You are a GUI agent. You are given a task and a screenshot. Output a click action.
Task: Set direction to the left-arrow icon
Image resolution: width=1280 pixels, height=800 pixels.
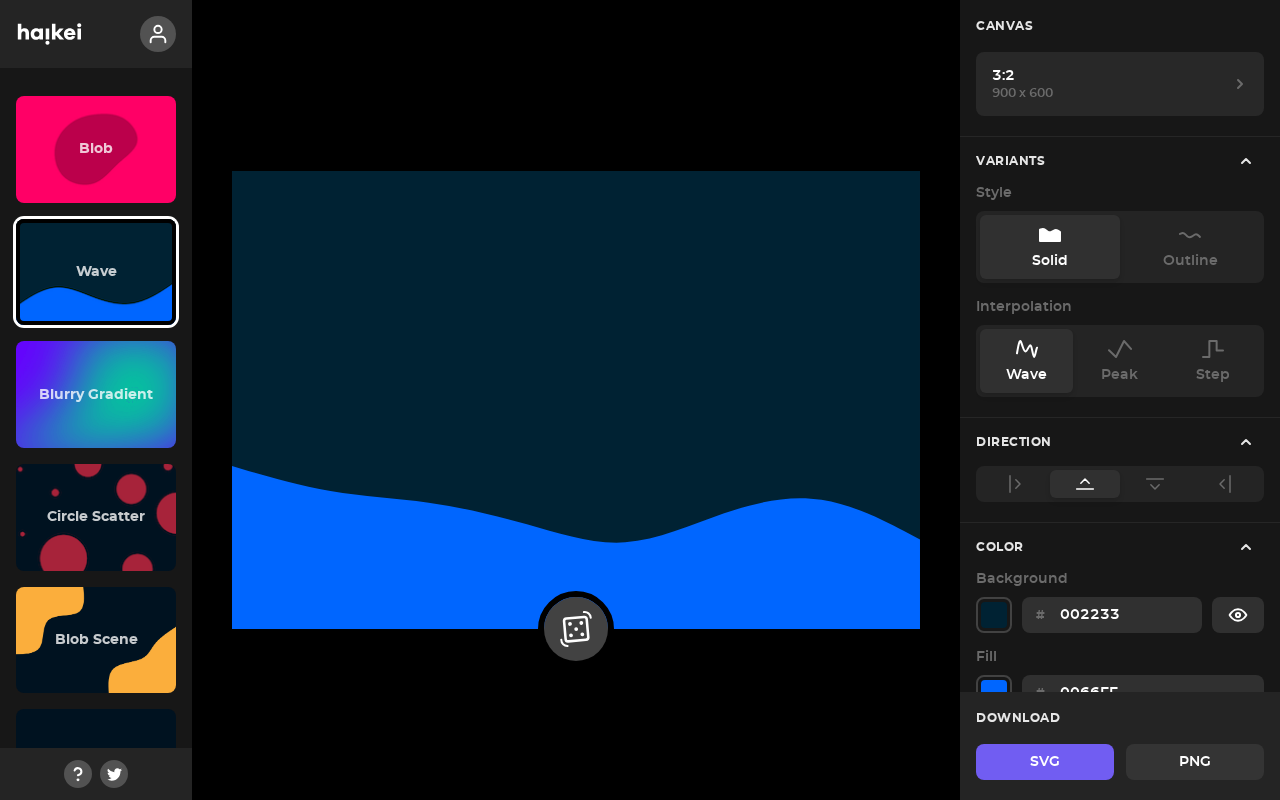click(1225, 484)
